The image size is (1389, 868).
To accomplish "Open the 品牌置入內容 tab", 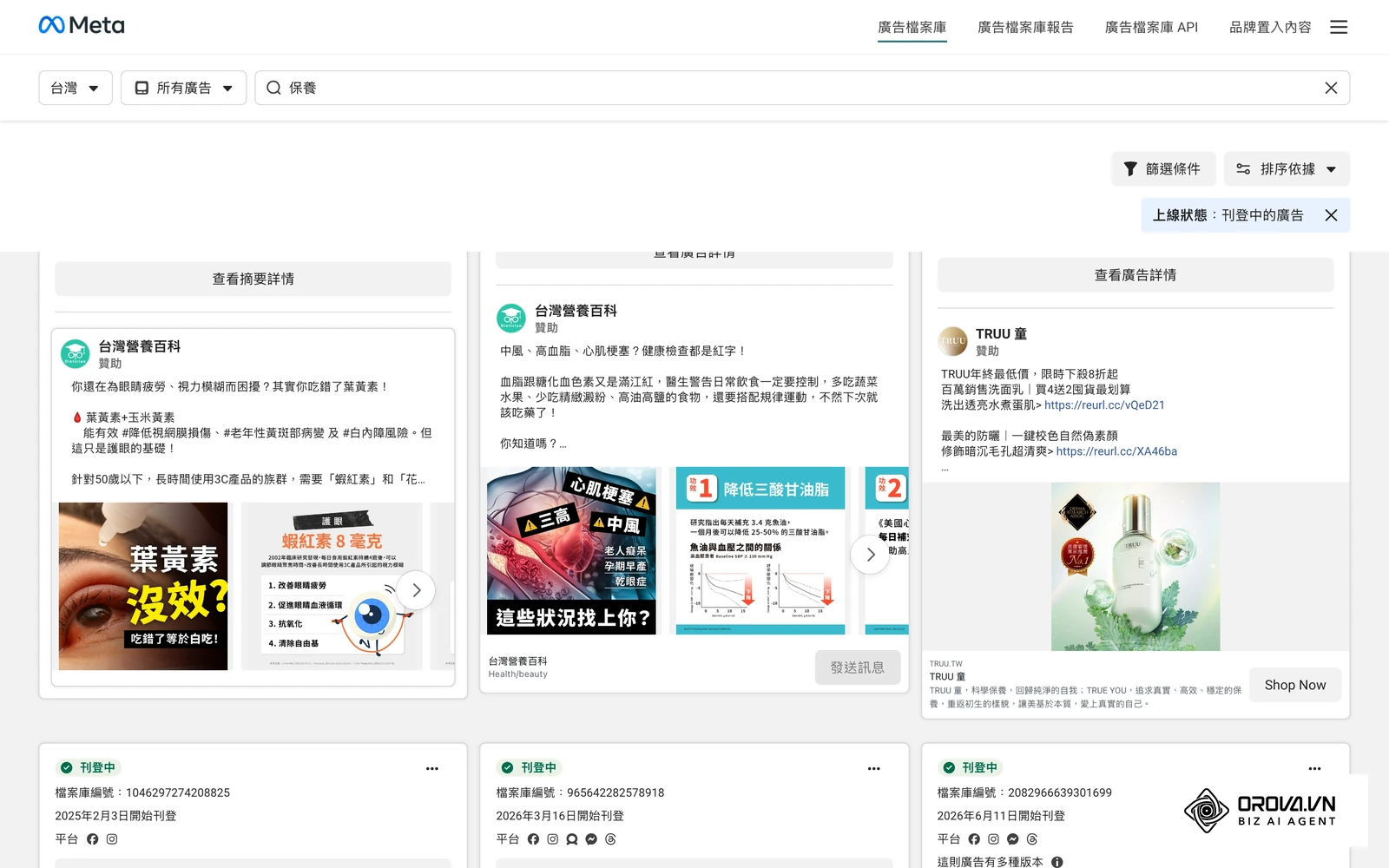I will tap(1270, 27).
